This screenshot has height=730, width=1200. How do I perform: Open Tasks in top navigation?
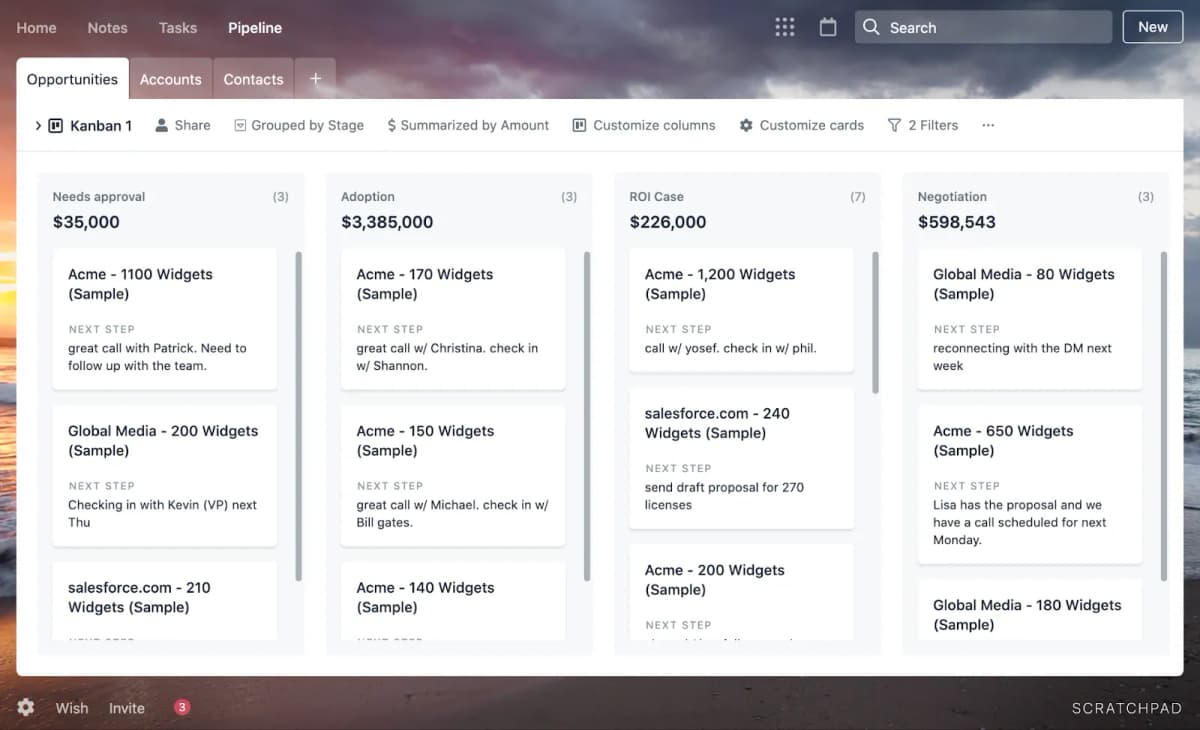pos(178,27)
